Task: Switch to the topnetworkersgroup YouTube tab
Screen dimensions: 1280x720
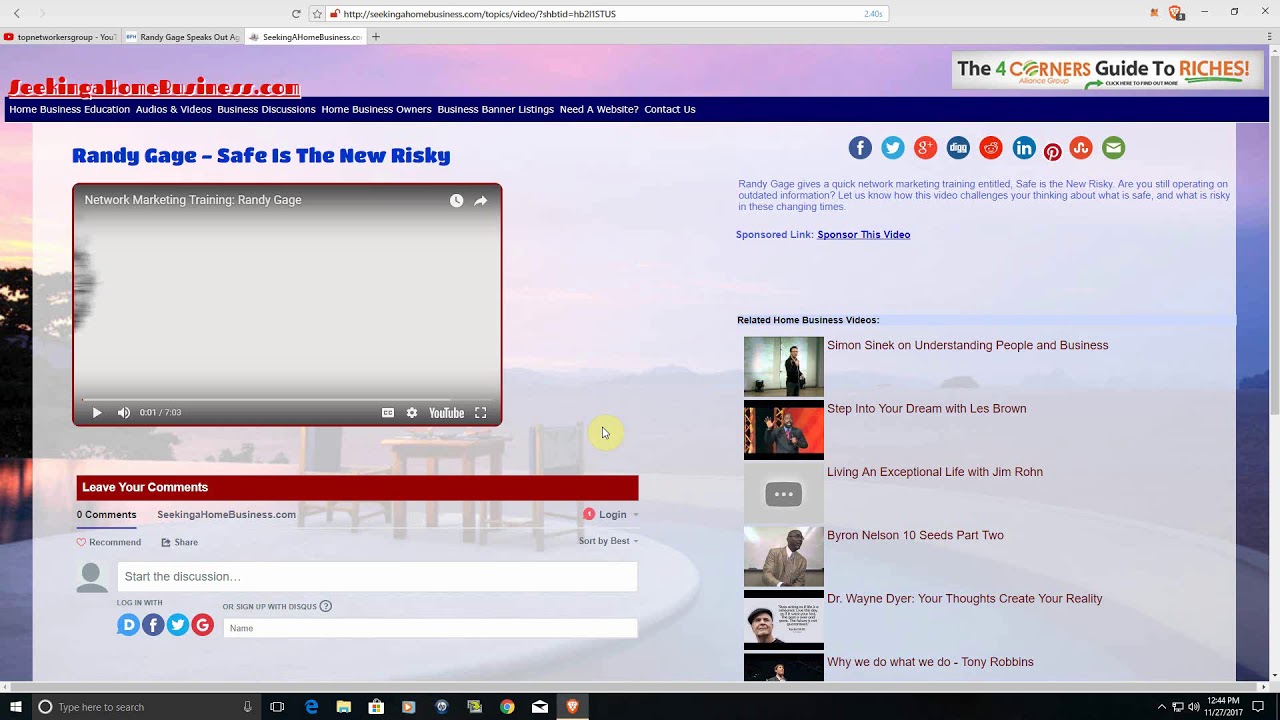Action: [x=61, y=37]
